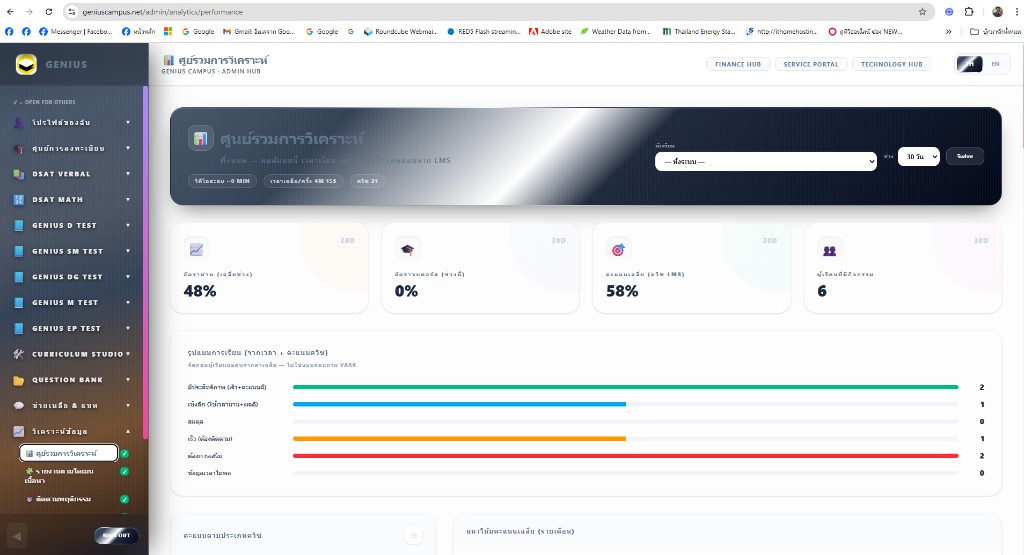Image resolution: width=1024 pixels, height=555 pixels.
Task: Click the refresh button next to 30-day dropdown
Action: coord(965,156)
